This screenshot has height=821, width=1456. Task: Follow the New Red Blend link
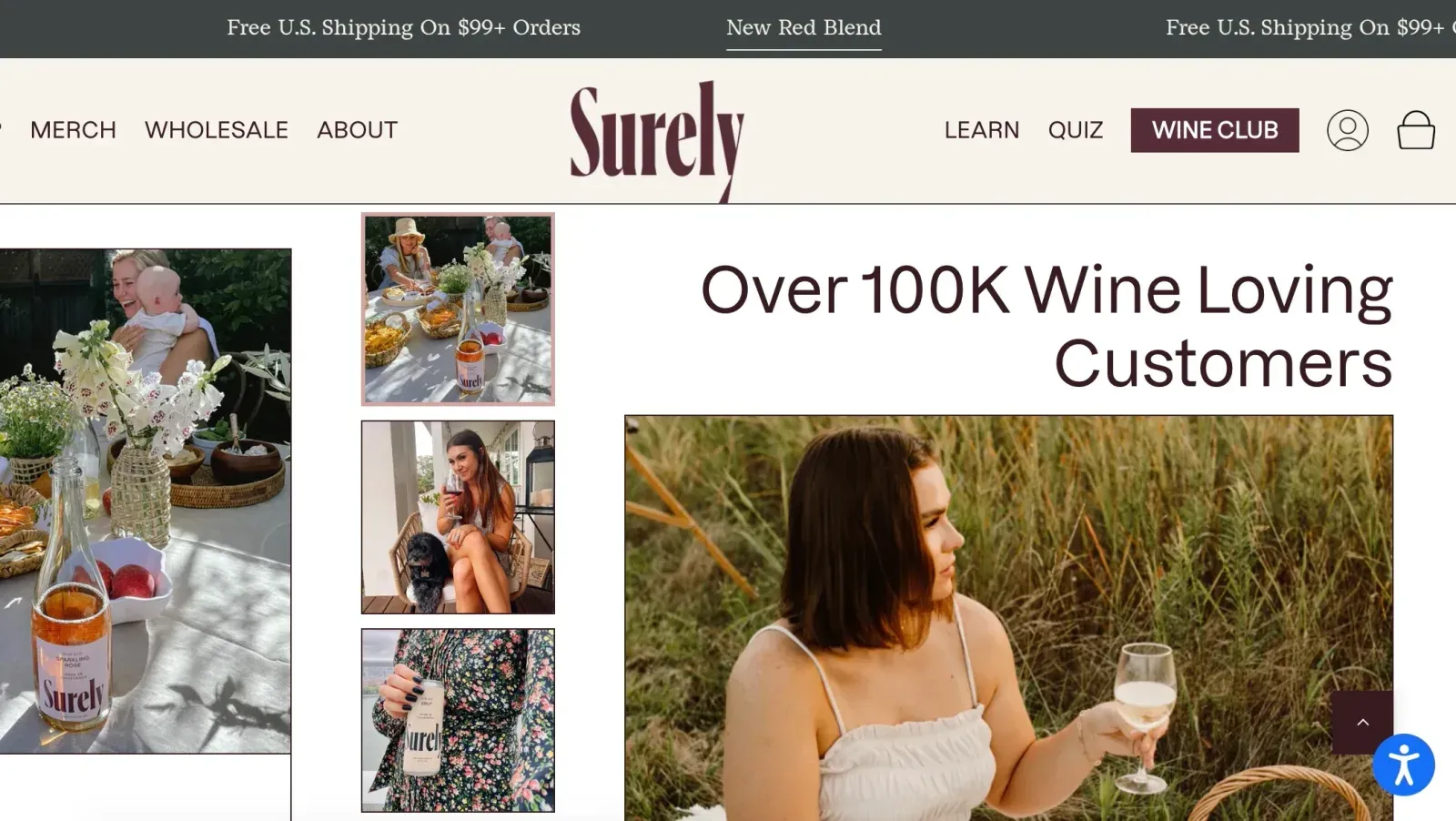tap(804, 28)
